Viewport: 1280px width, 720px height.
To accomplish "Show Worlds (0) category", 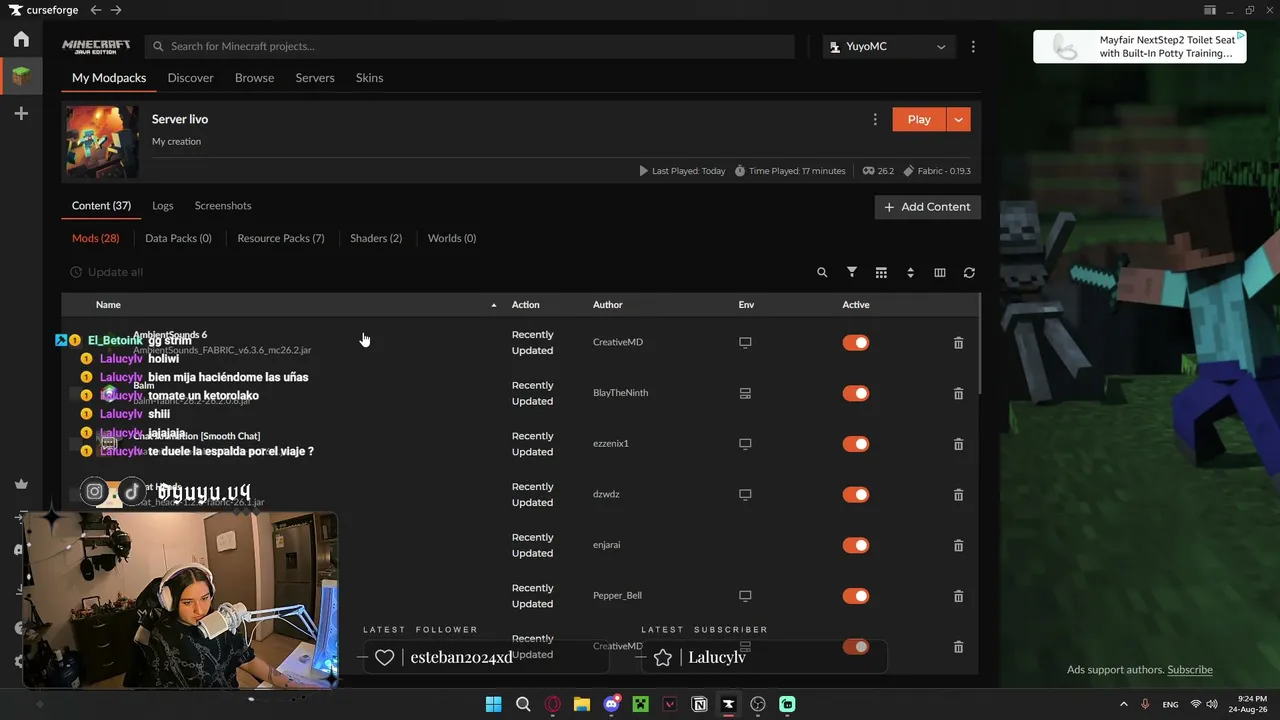I will coord(452,238).
